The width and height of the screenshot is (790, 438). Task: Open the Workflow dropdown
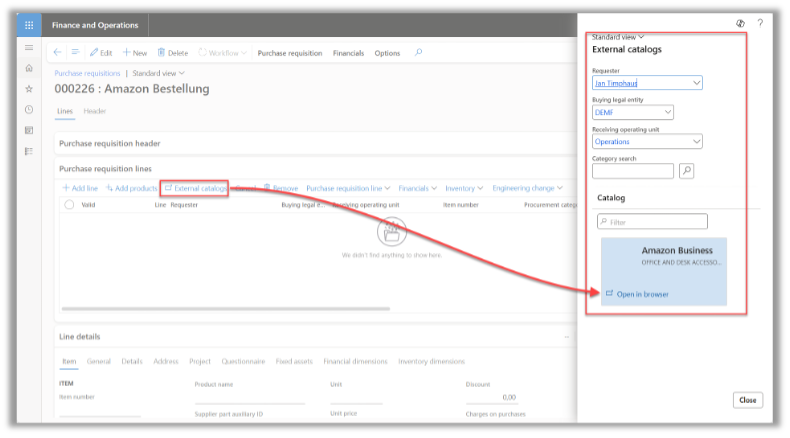click(222, 53)
